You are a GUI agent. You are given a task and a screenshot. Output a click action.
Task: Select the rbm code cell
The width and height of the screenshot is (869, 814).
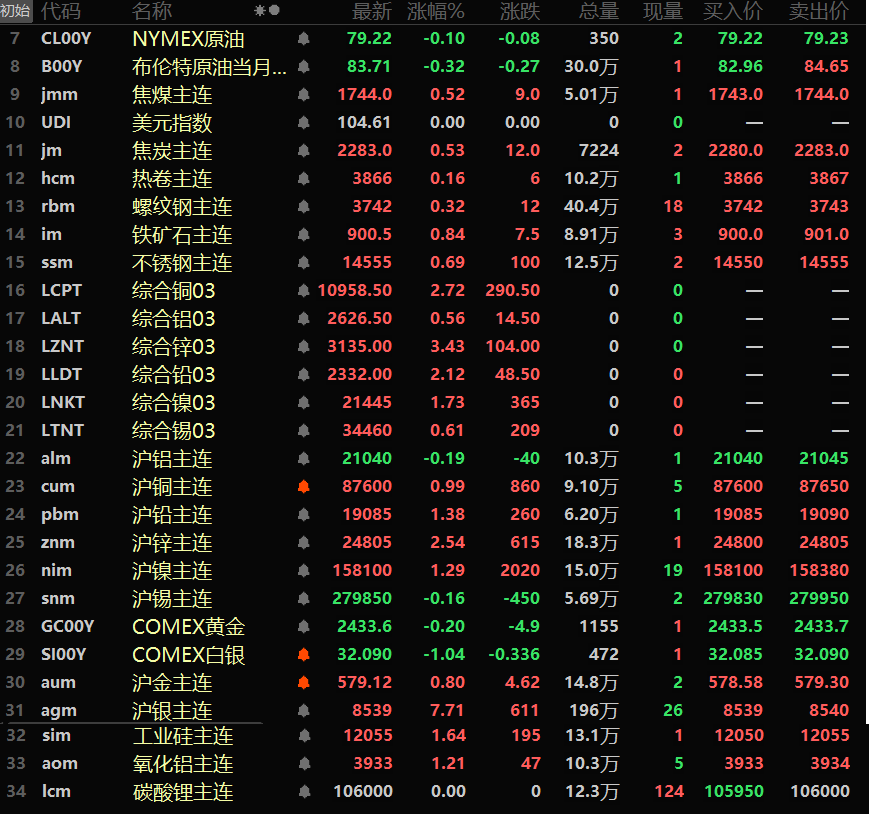coord(58,207)
